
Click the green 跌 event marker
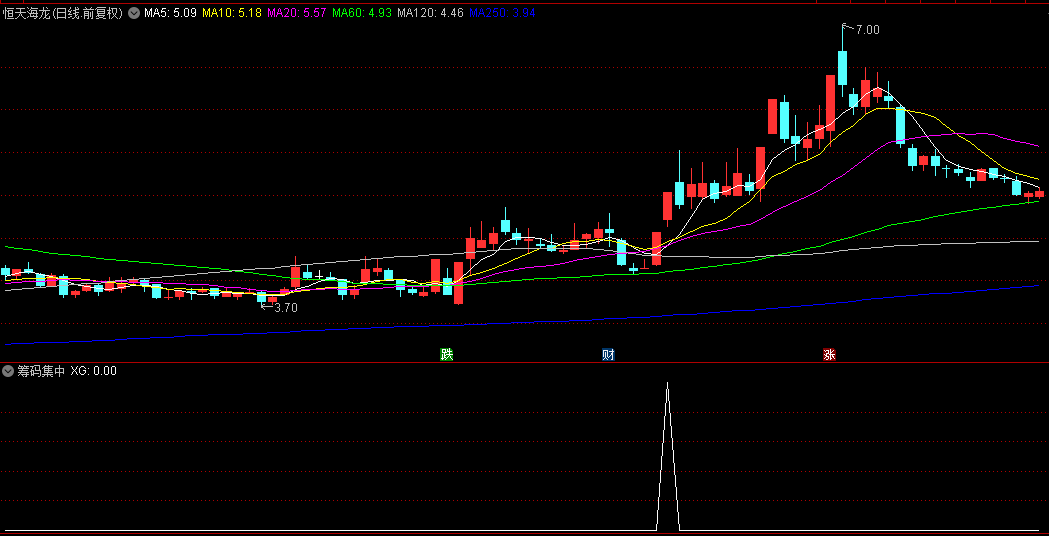[446, 355]
